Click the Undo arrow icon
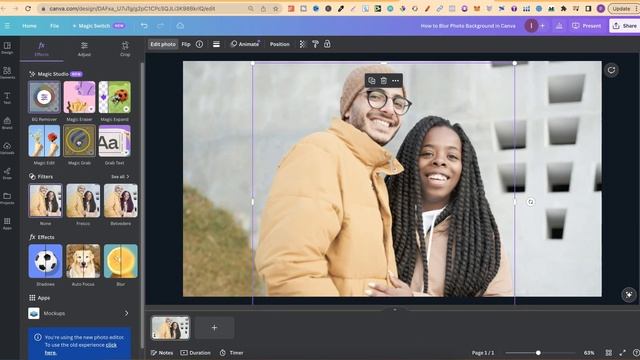This screenshot has width=640, height=360. pos(144,26)
